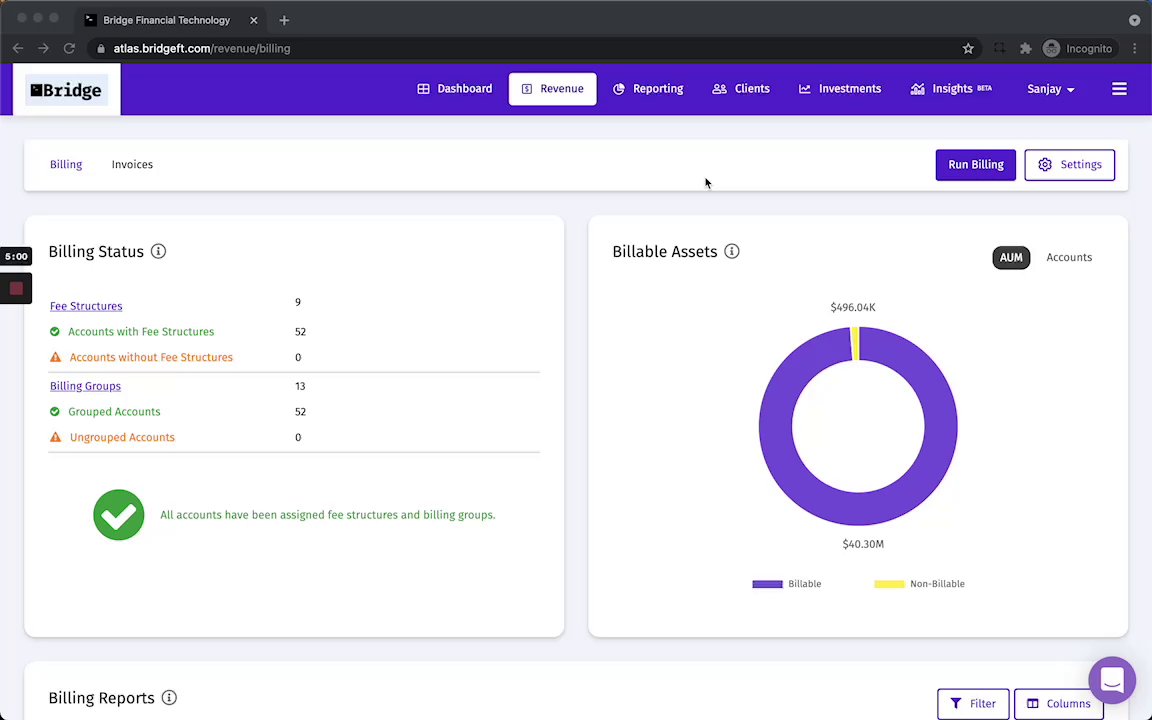Screen dimensions: 1152x720
Task: Open browser extensions puzzle icon
Action: tap(1026, 48)
